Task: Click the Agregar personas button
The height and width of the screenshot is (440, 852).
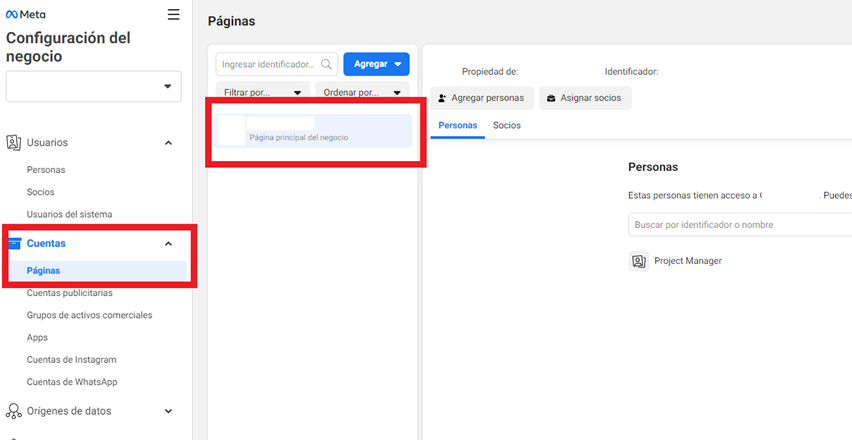Action: pos(481,98)
